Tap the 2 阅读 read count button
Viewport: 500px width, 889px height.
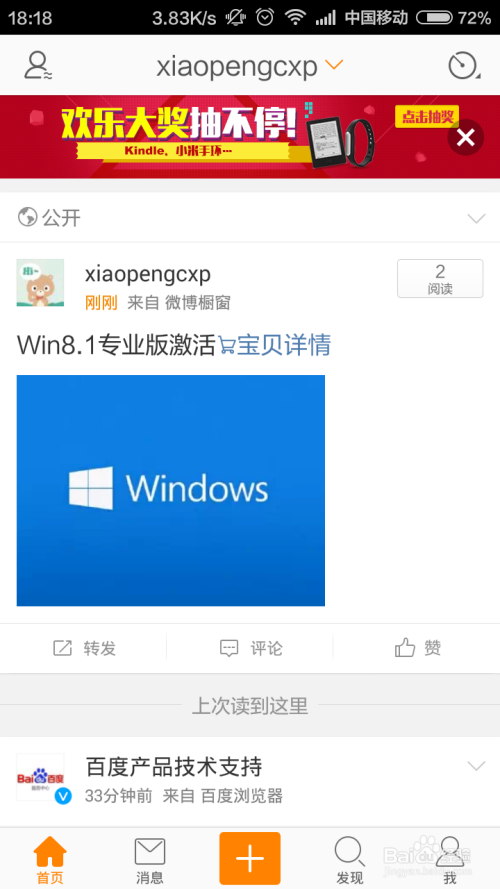click(440, 278)
